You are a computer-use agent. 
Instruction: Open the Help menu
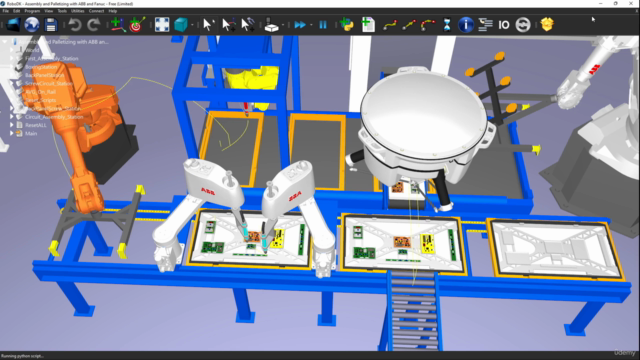113,11
